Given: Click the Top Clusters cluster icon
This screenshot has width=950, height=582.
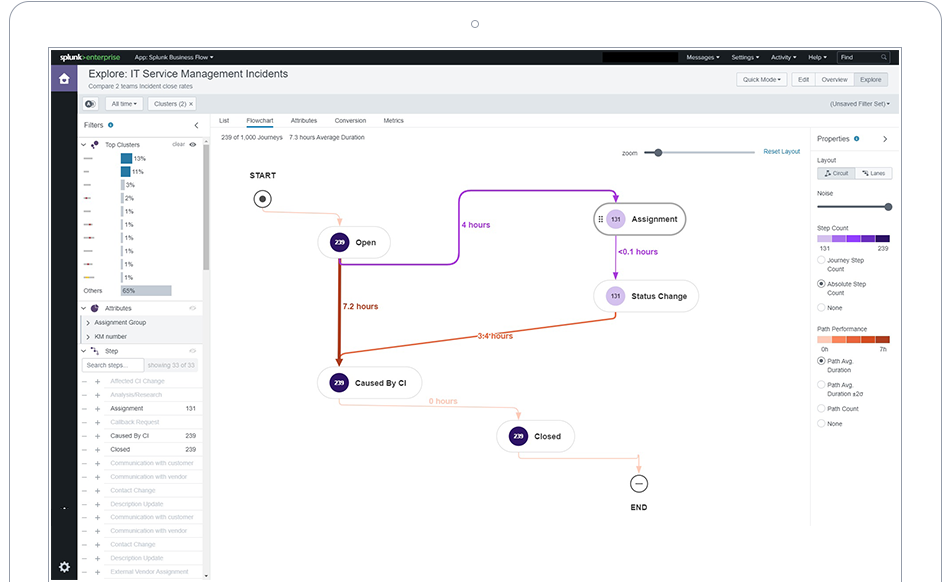Looking at the screenshot, I should [95, 145].
